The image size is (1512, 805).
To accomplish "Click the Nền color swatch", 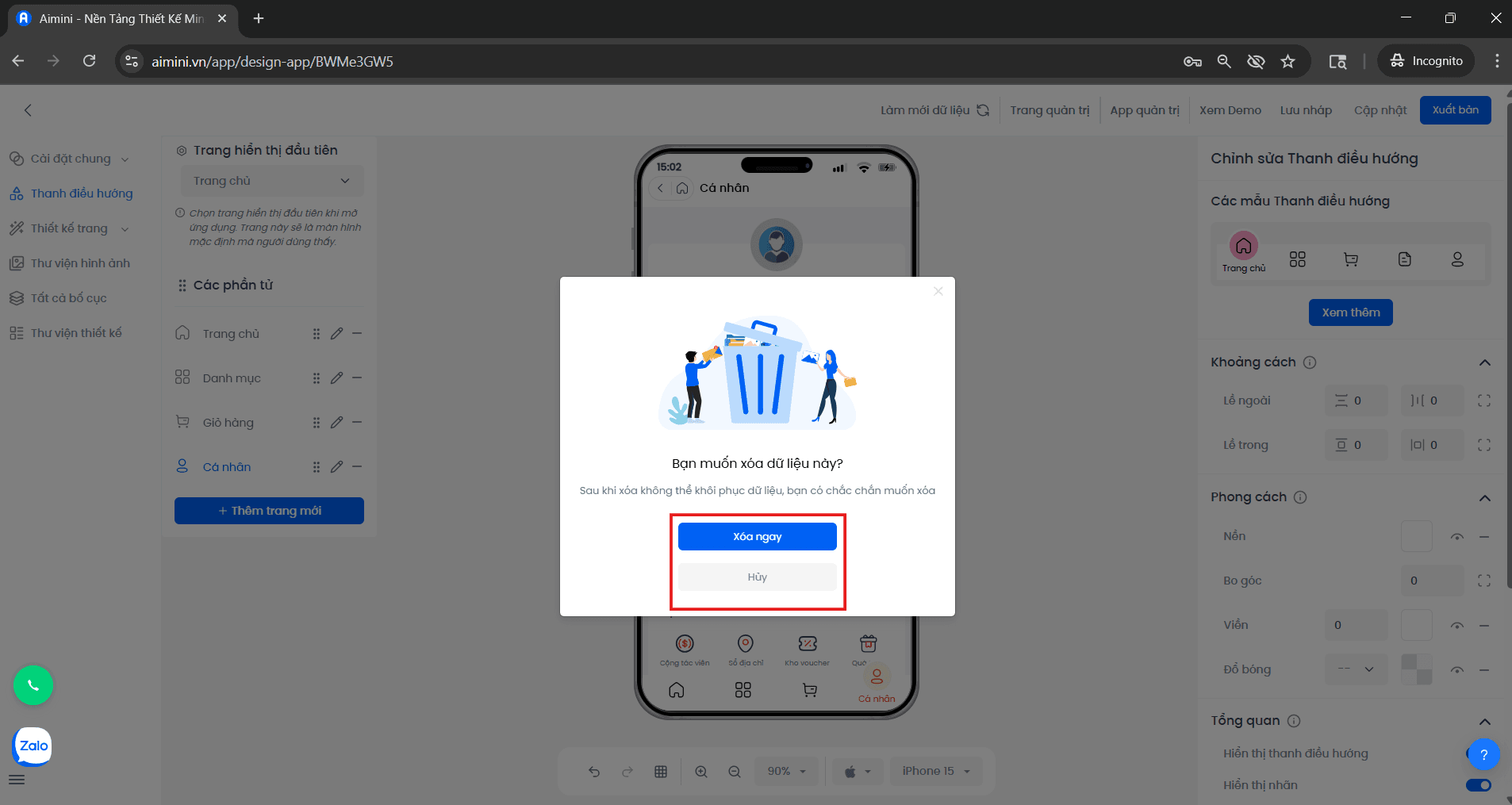I will [x=1416, y=537].
